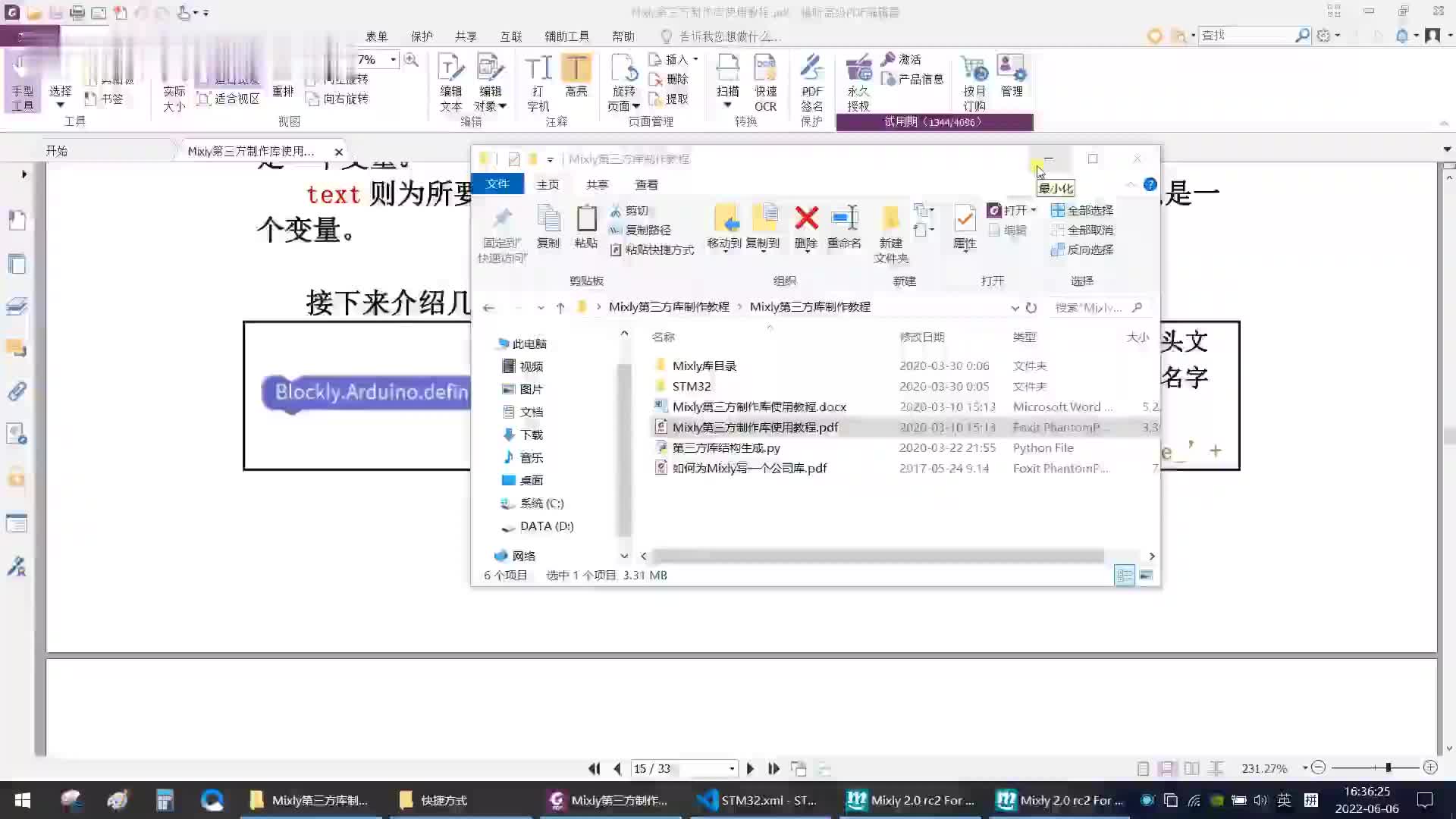
Task: Click the Delete page button (删除) in PDF ribbon
Action: (x=669, y=79)
